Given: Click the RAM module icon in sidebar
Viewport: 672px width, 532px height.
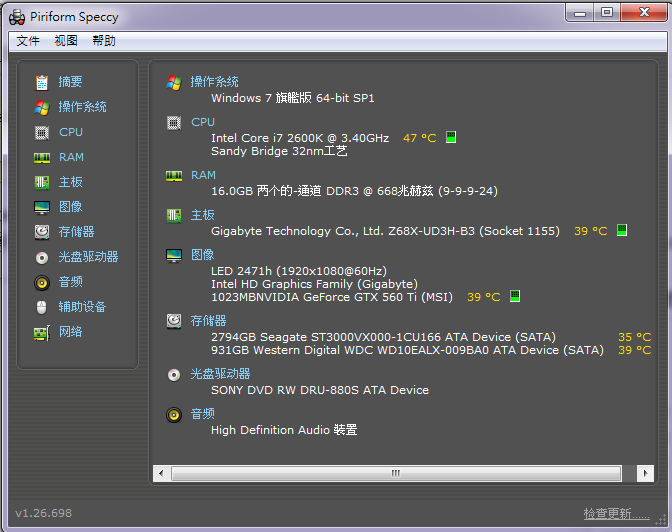Looking at the screenshot, I should [42, 158].
